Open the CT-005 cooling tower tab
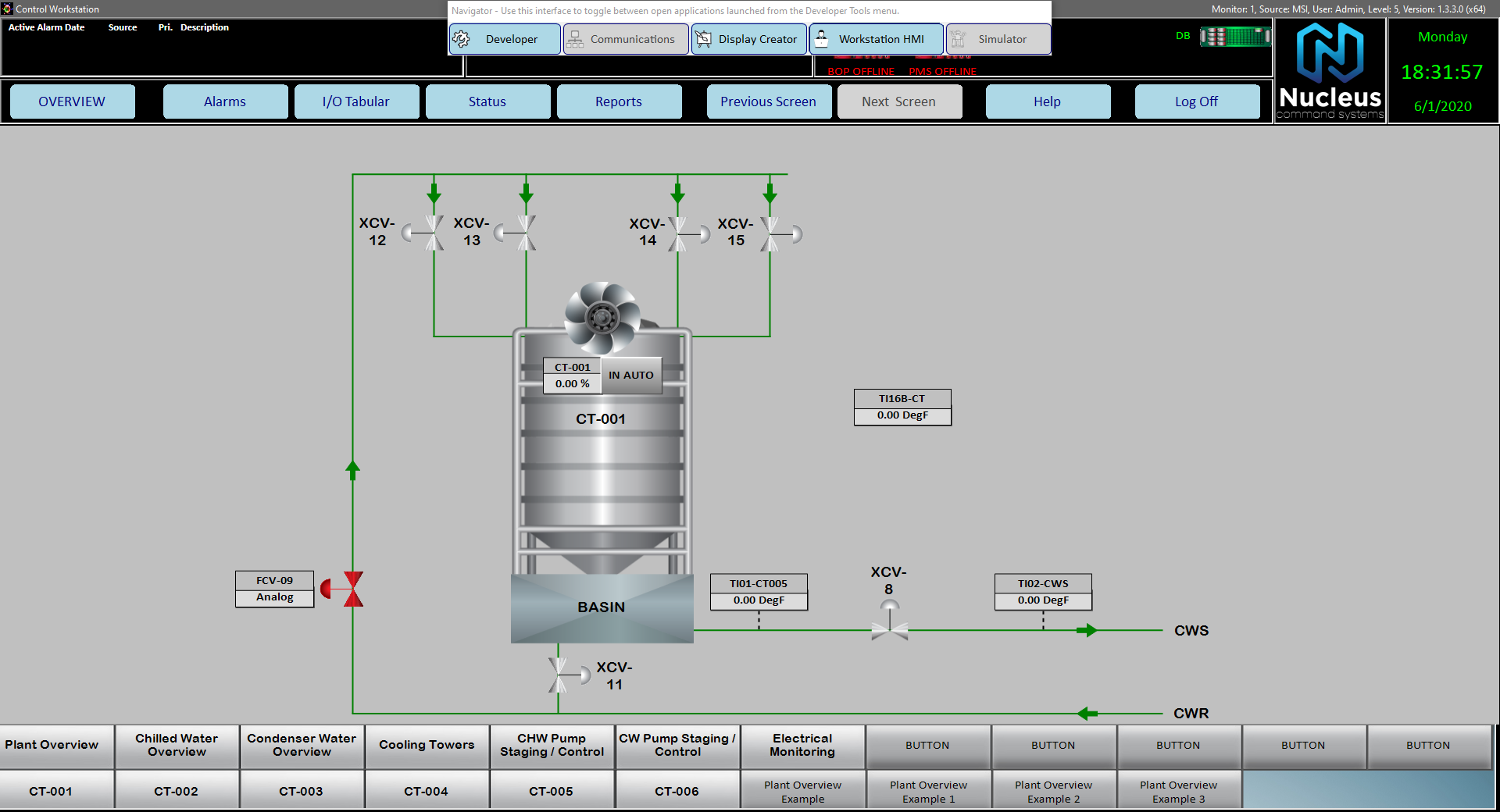This screenshot has height=812, width=1500. [x=552, y=790]
